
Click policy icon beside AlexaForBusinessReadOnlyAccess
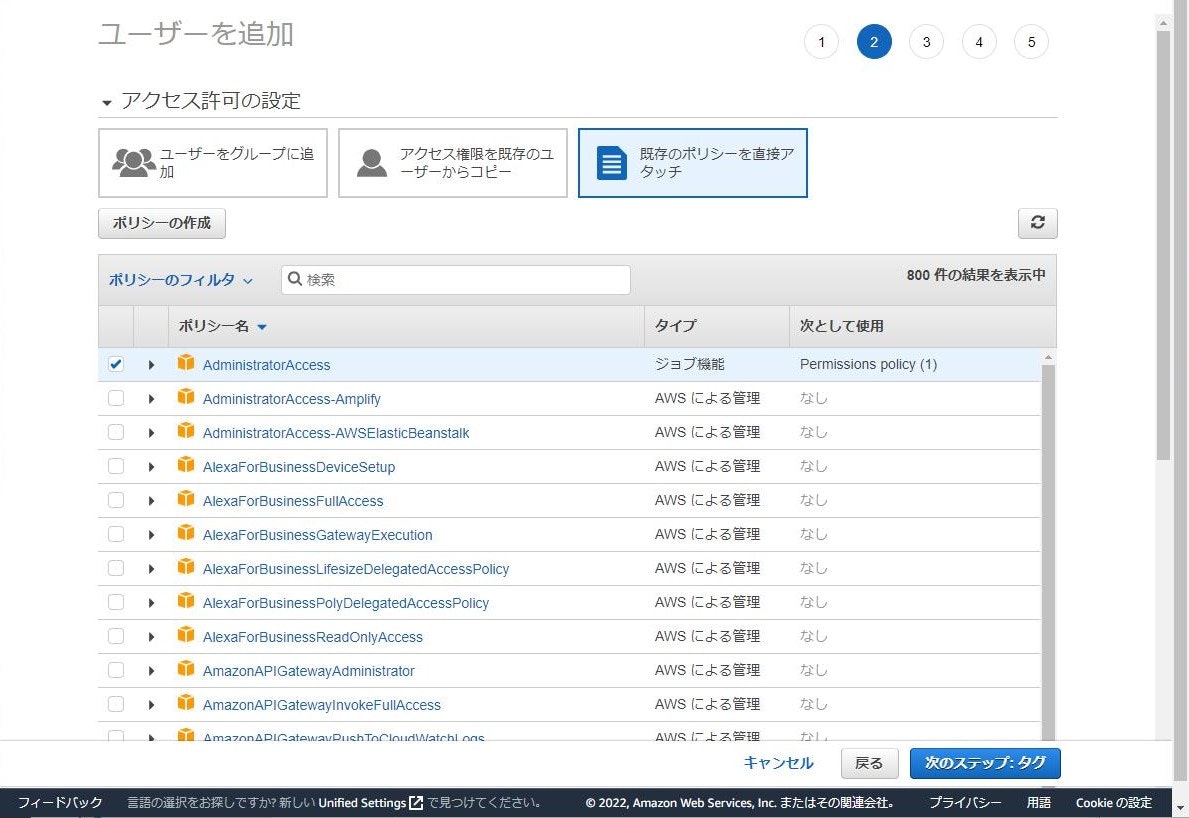tap(186, 636)
